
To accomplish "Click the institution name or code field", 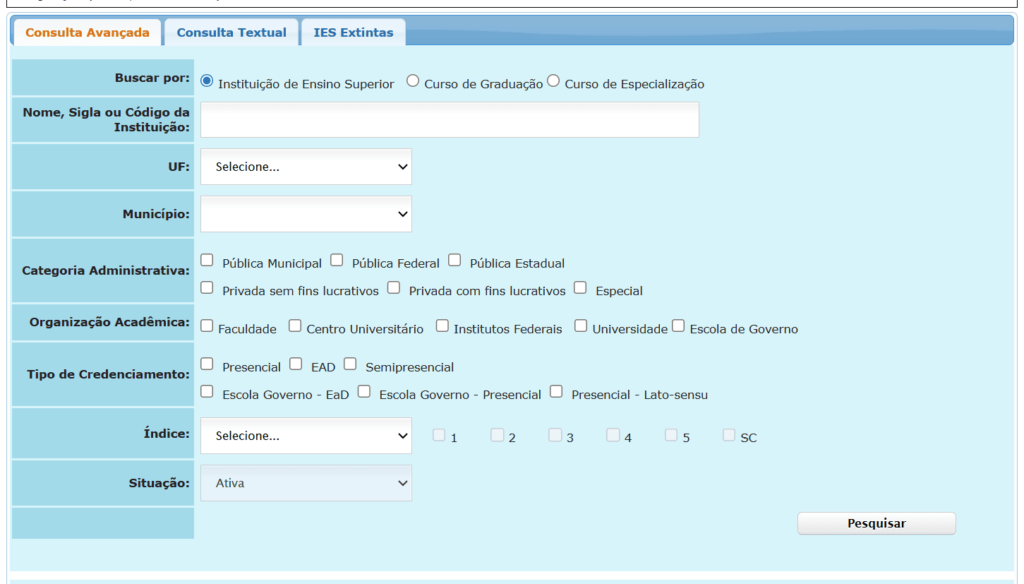I will coord(449,120).
